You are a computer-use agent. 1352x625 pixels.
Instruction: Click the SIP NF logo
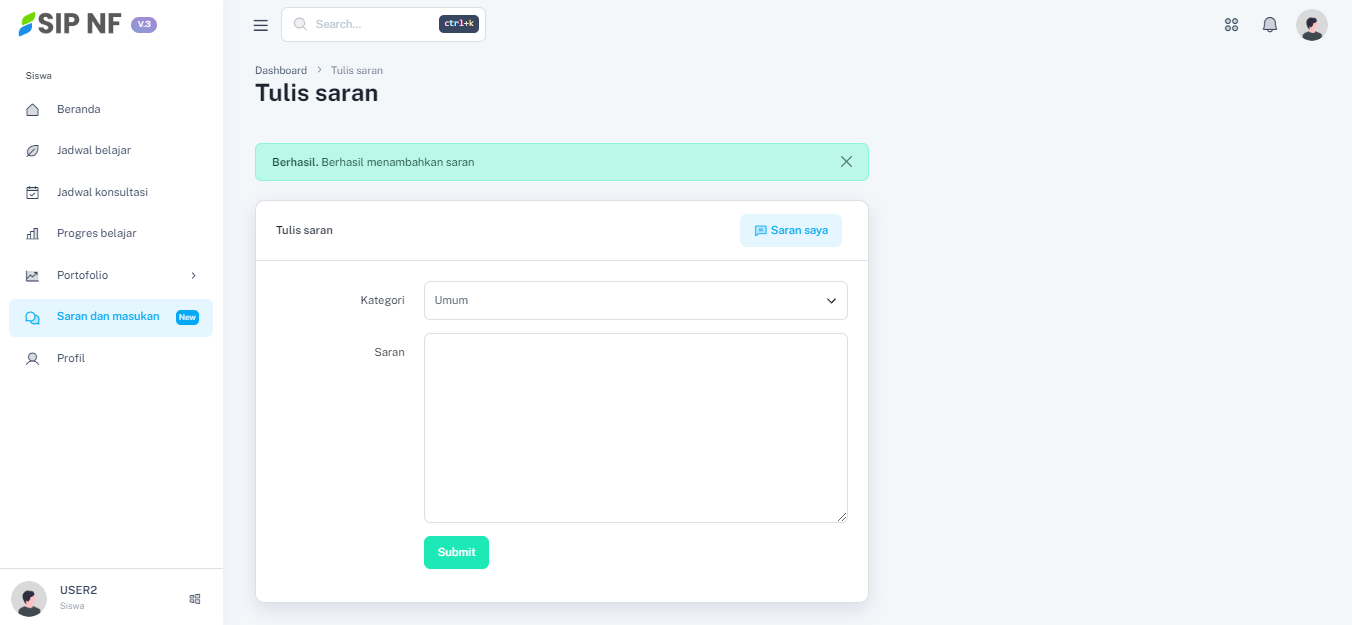[x=70, y=24]
